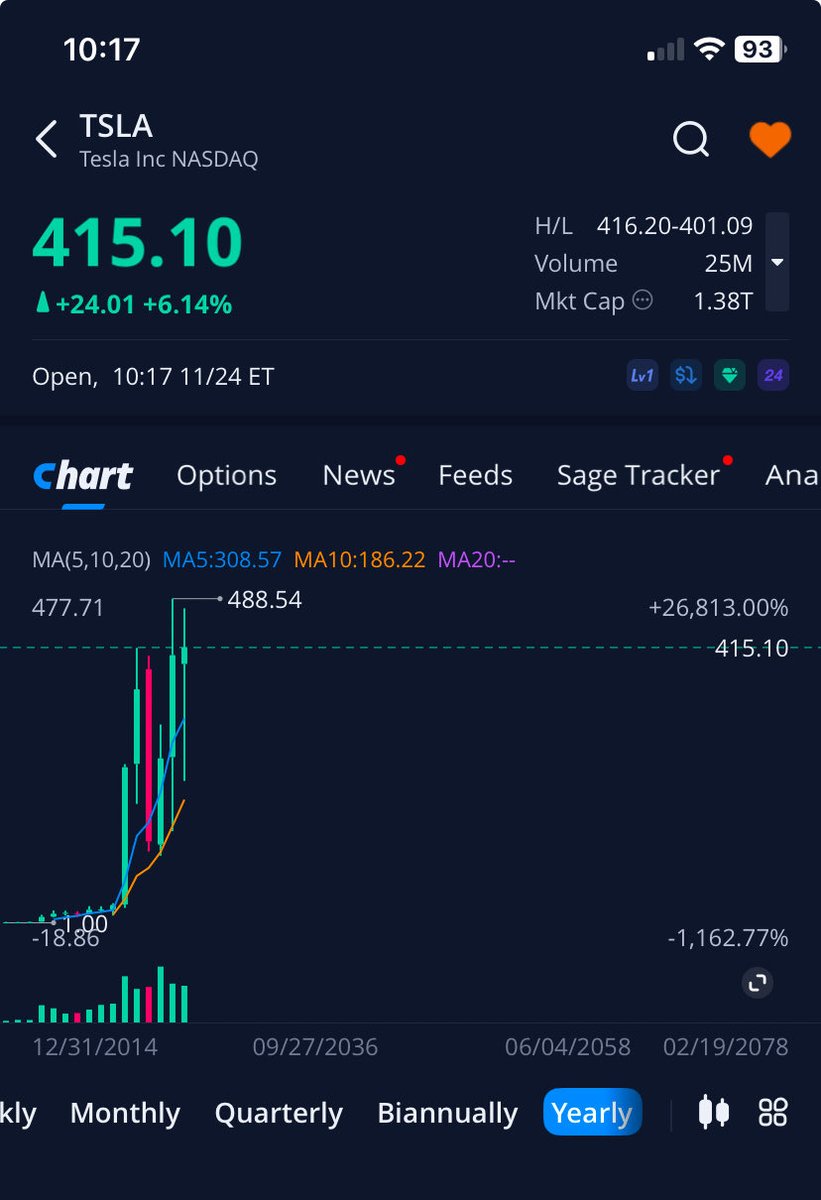The height and width of the screenshot is (1200, 821).
Task: Open search with the magnifier icon
Action: (x=690, y=140)
